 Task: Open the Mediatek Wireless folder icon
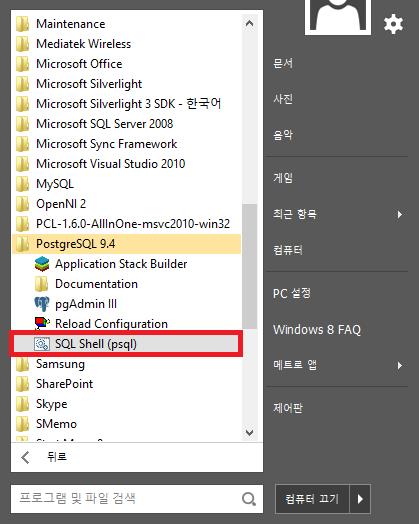click(x=22, y=44)
